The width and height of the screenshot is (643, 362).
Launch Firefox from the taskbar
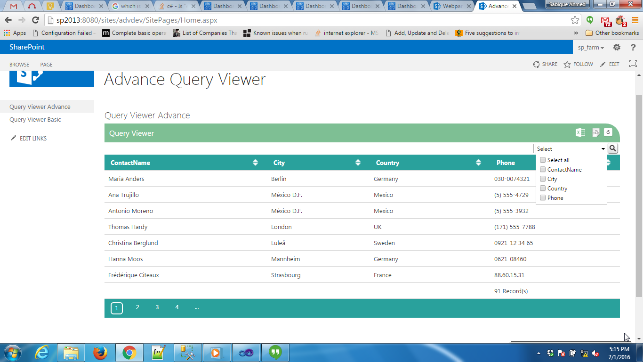(x=100, y=353)
